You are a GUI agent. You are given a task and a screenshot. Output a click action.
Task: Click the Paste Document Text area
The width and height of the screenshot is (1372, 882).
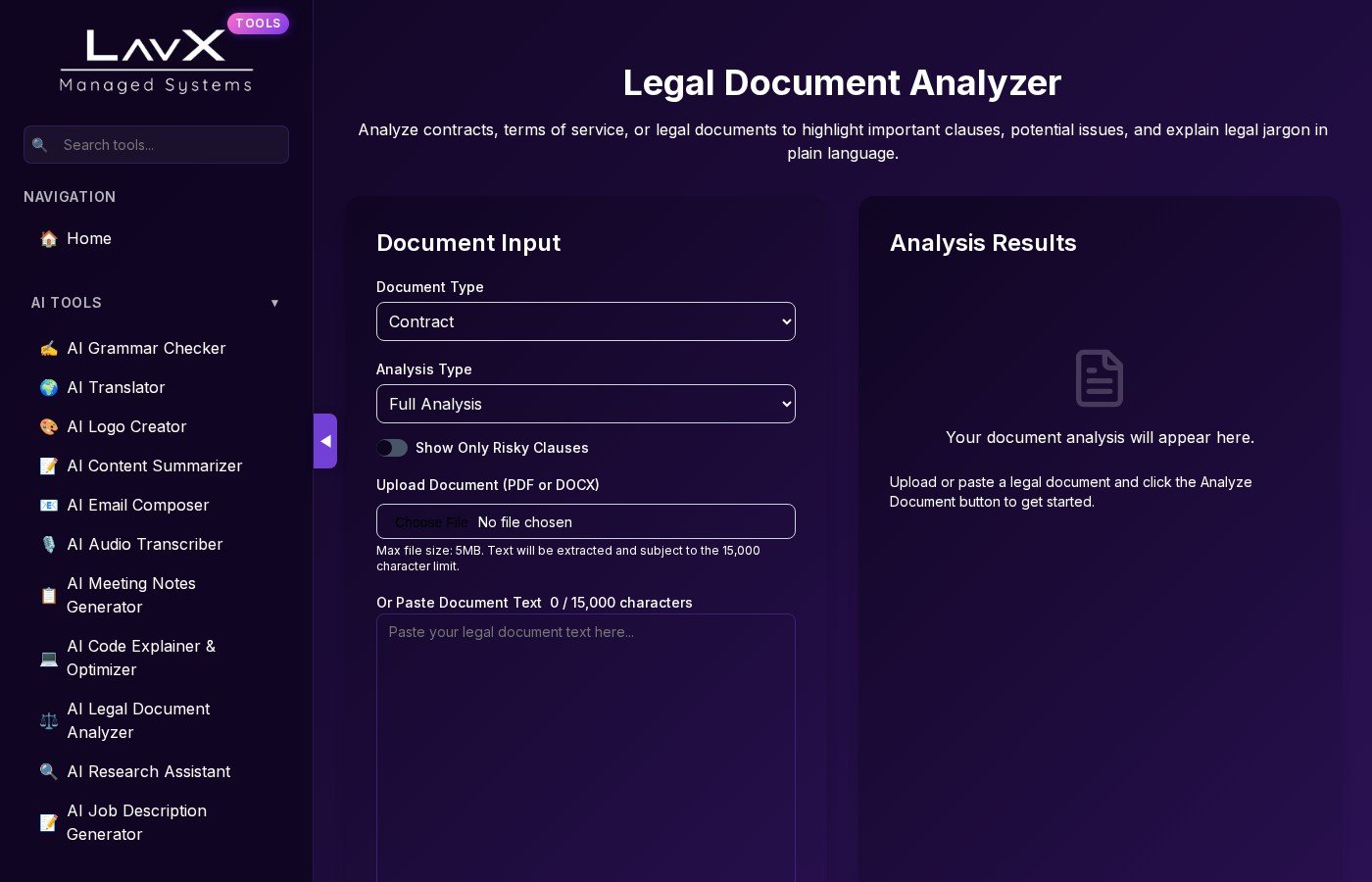click(x=585, y=745)
